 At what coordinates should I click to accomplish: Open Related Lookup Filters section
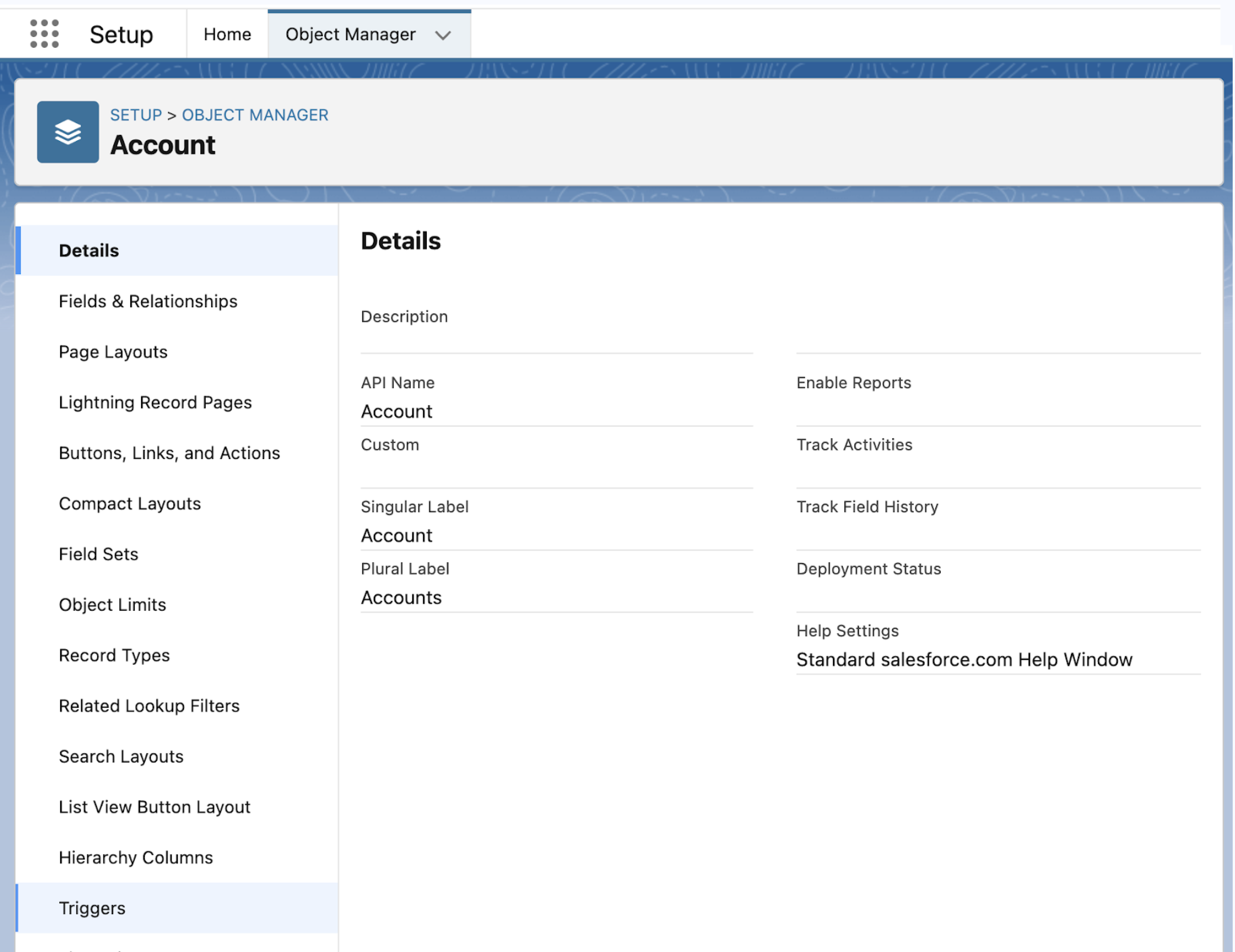(177, 706)
